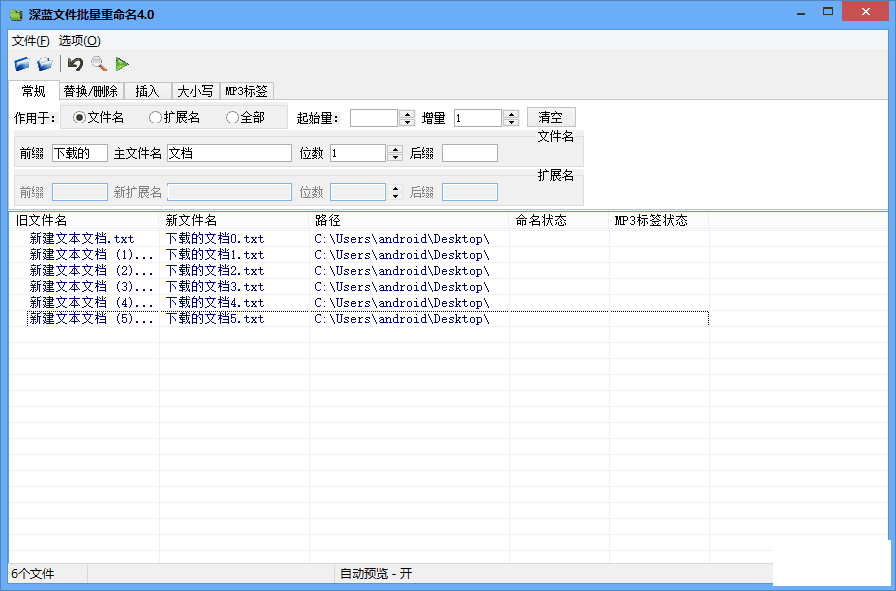Click new name 下载的文档1.txt
The width and height of the screenshot is (896, 591).
click(x=215, y=254)
